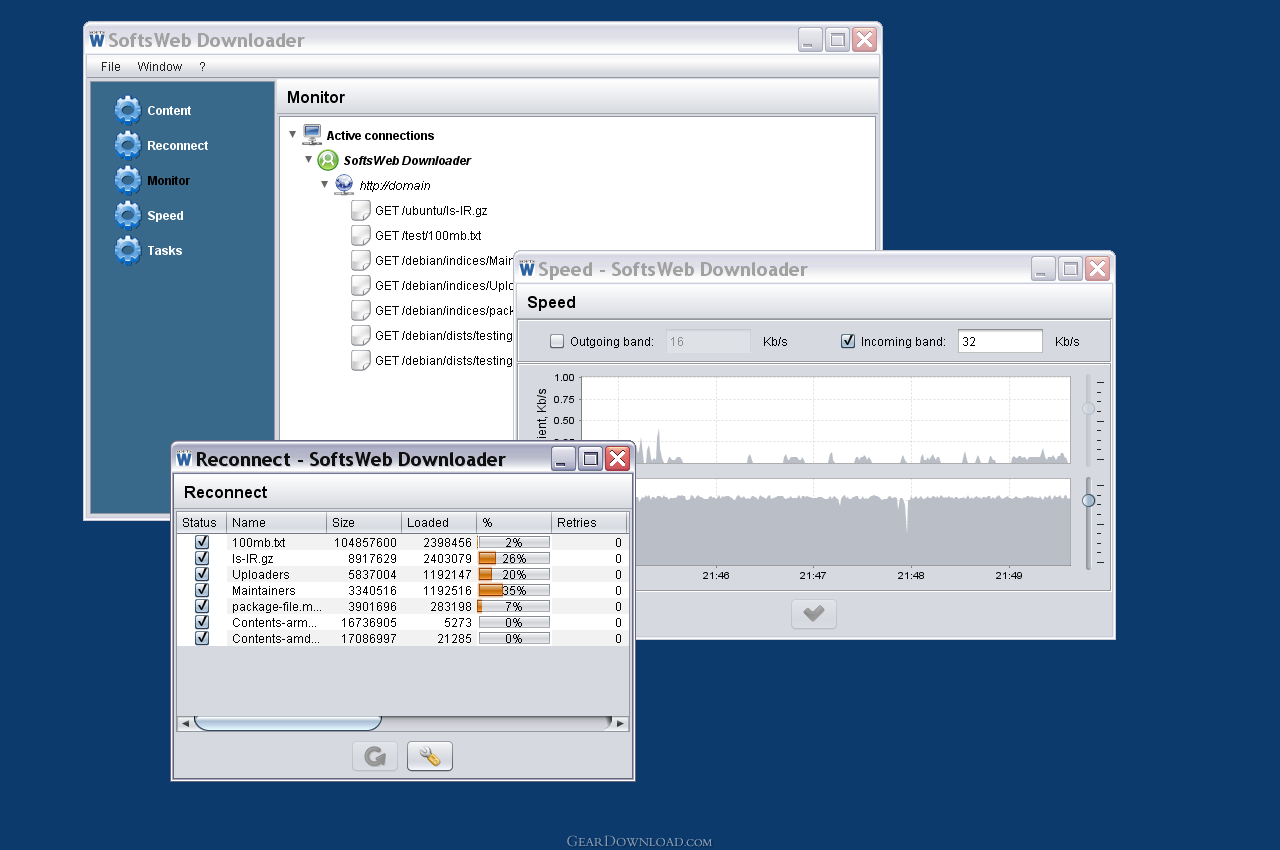Collapse the SoftsWeb Downloader tree node
The width and height of the screenshot is (1280, 850).
[x=308, y=159]
